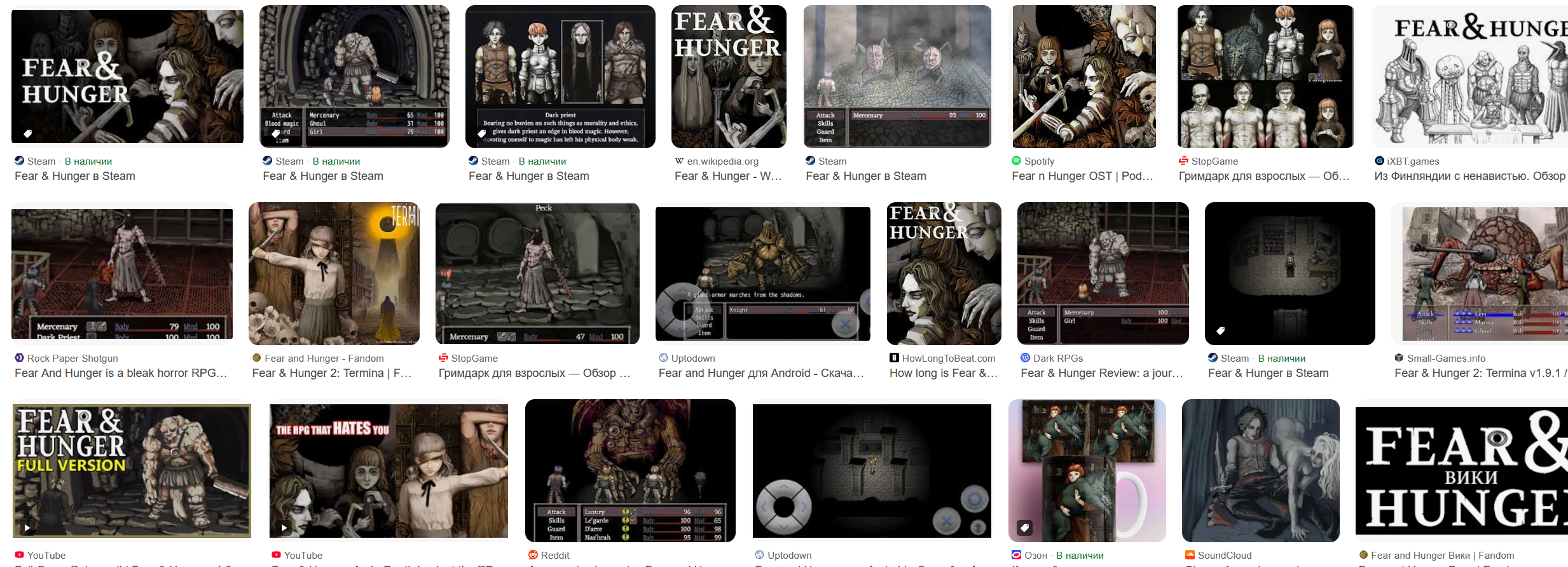Screen dimensions: 1568x567
Task: Click the StopGame favicon below the Peck battle screenshot
Action: tap(443, 358)
